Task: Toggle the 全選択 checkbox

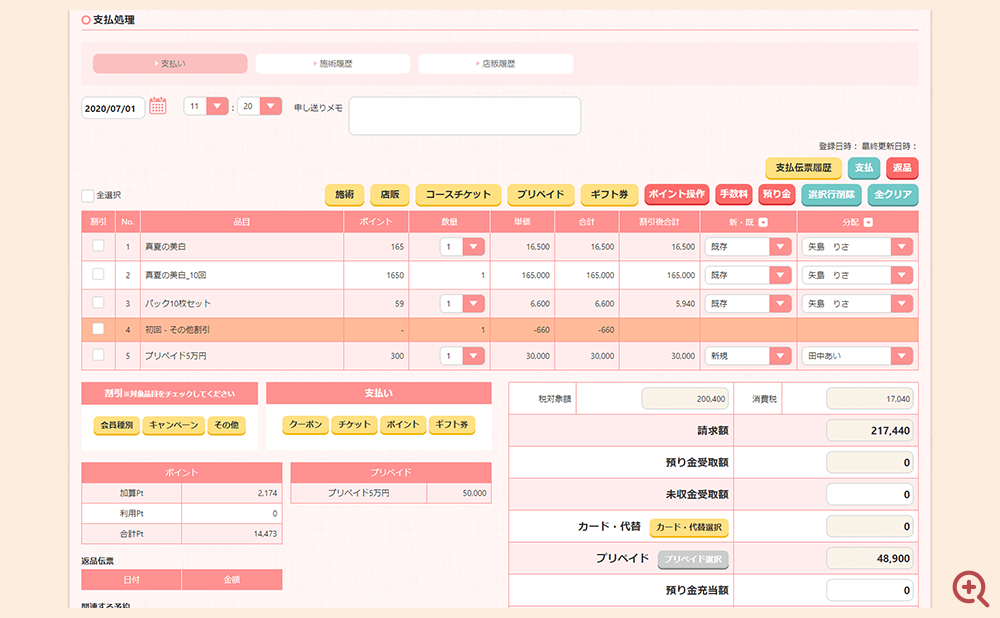Action: [x=88, y=195]
